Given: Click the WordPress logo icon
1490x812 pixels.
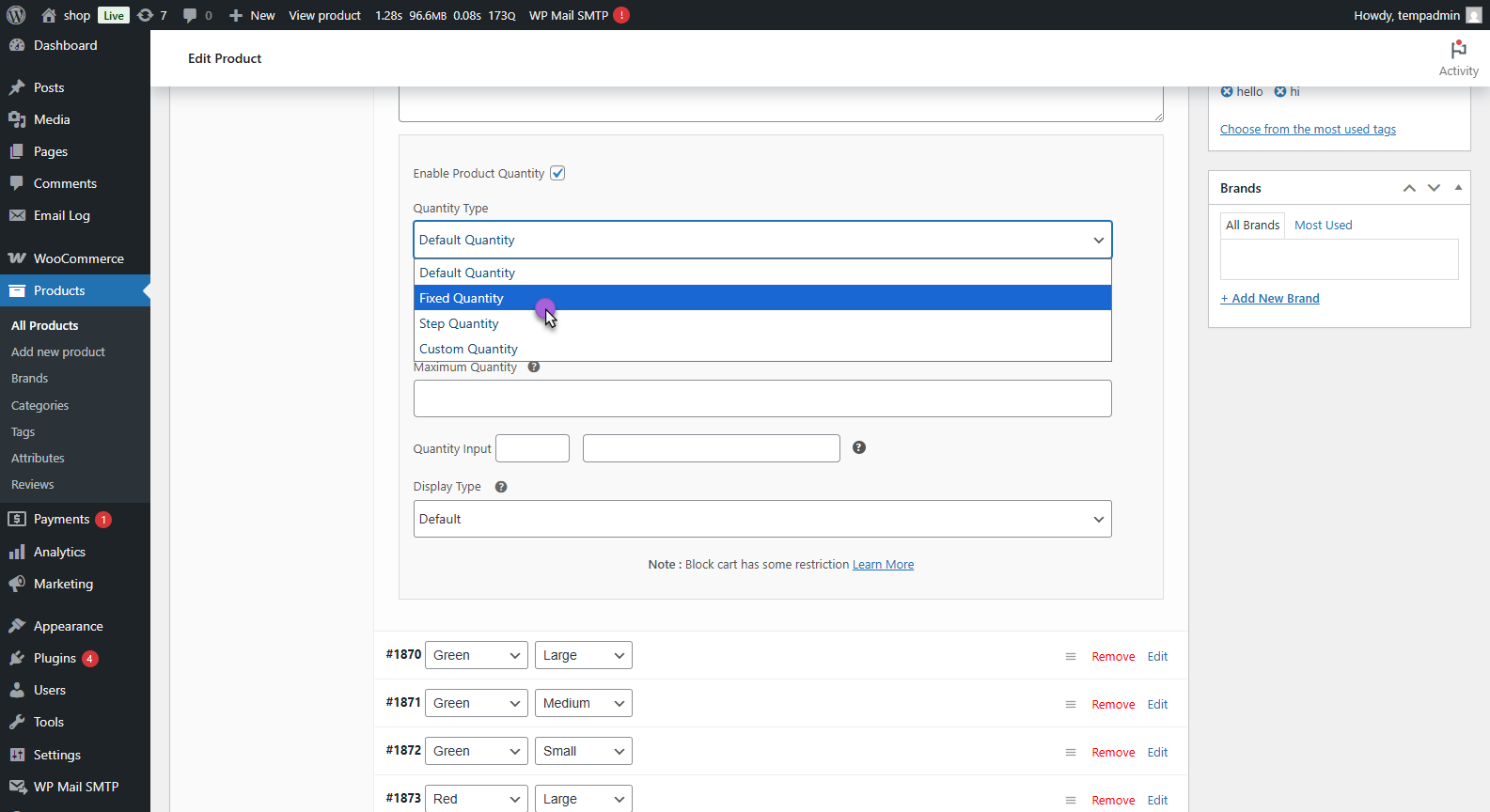Looking at the screenshot, I should 16,15.
